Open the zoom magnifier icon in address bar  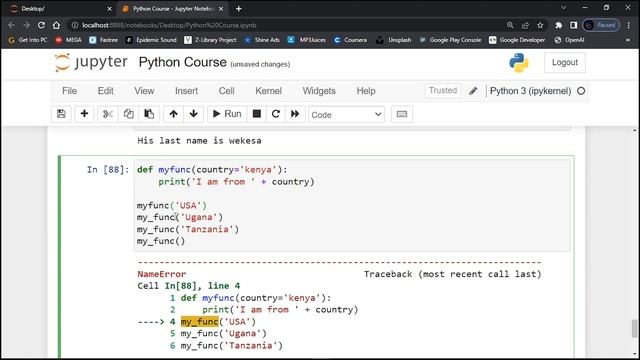tap(510, 25)
